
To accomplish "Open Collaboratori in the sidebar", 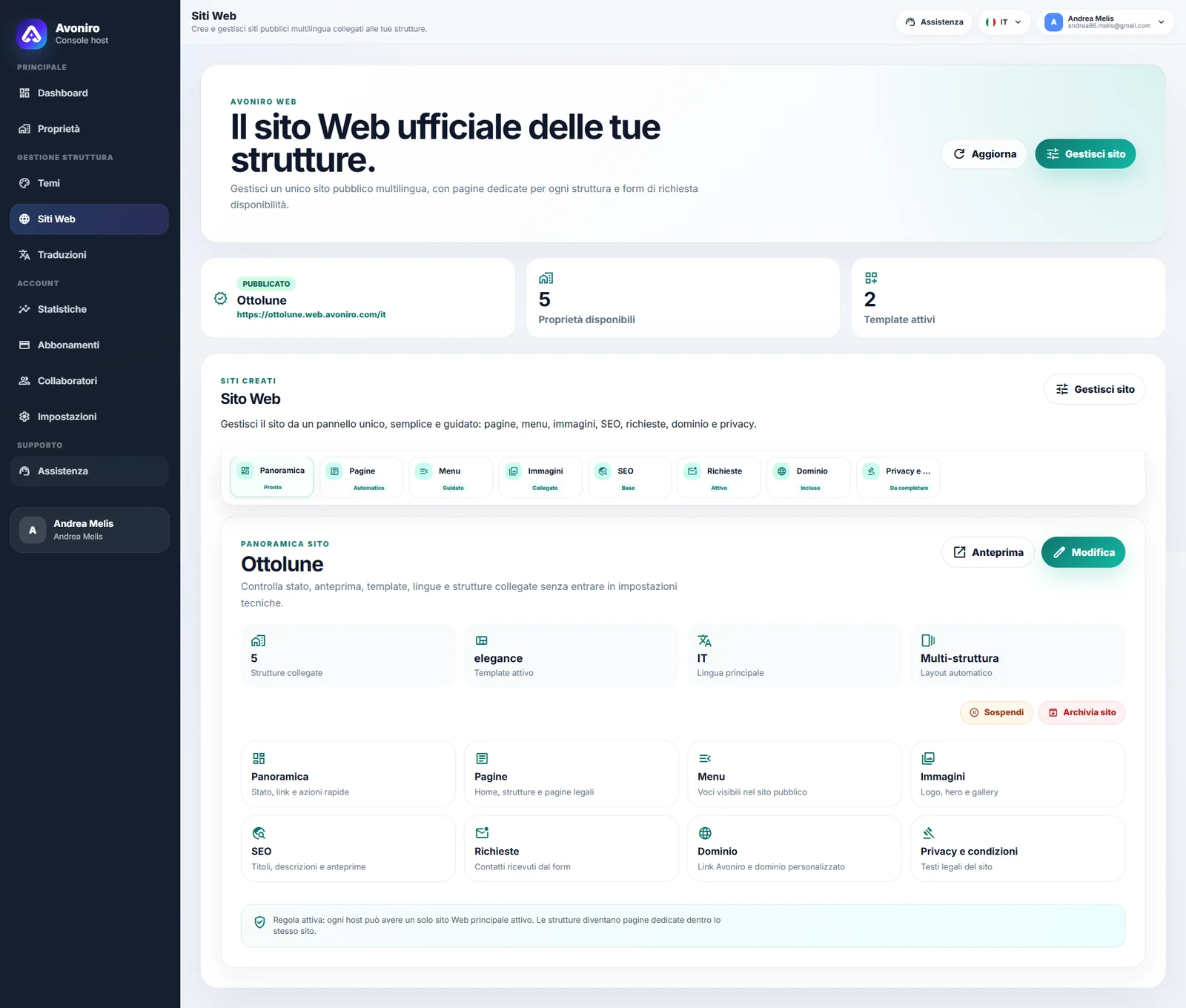I will click(89, 381).
